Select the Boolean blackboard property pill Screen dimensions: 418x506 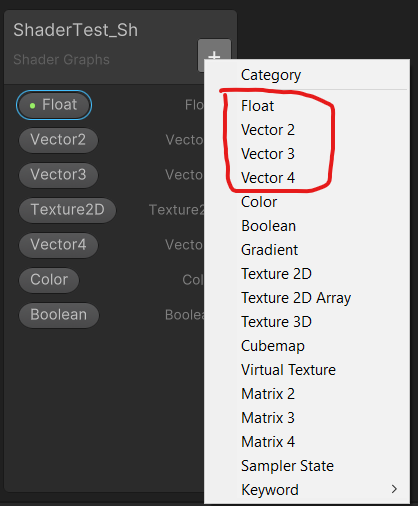pos(59,315)
